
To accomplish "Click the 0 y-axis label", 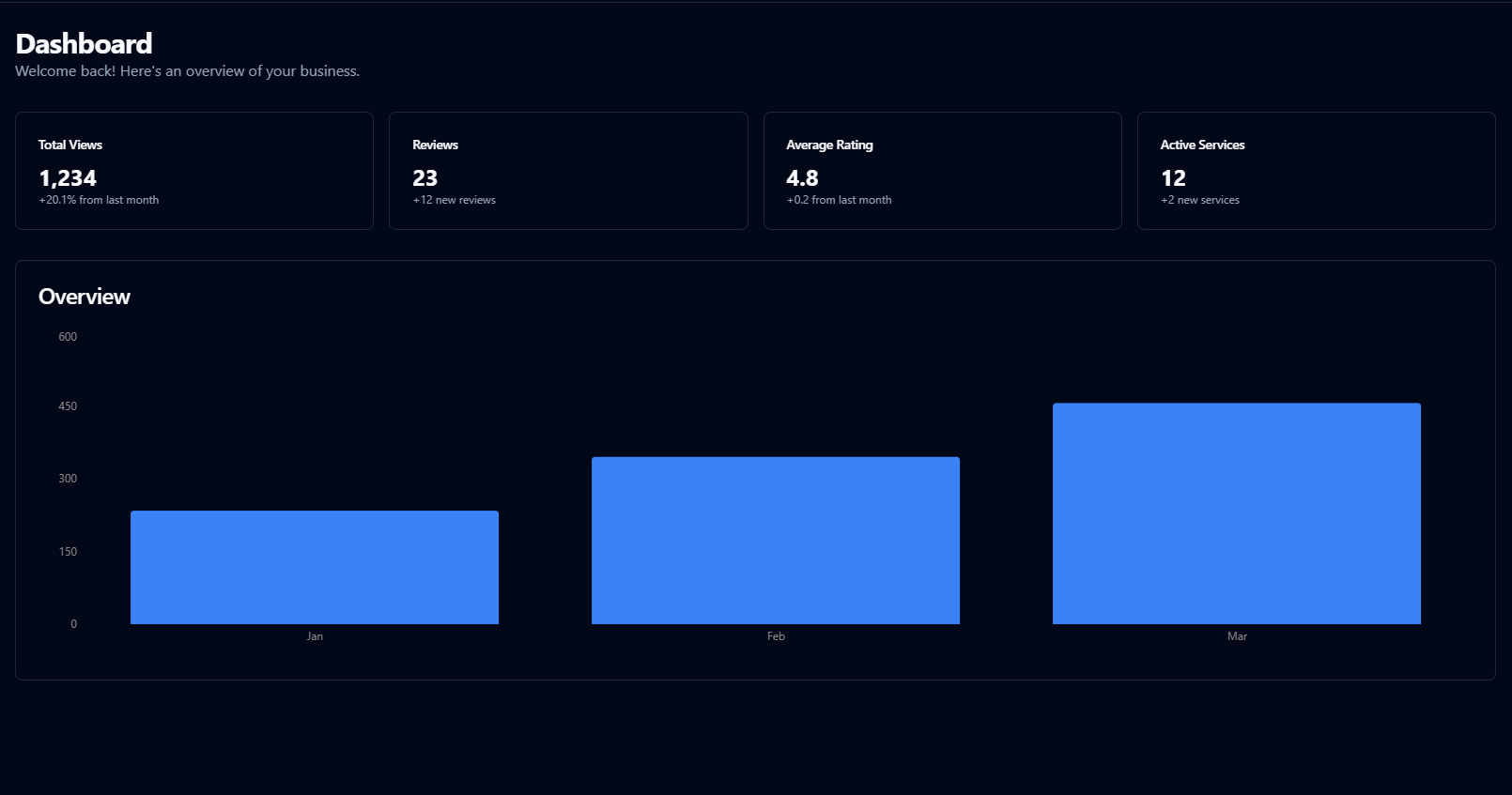I will pyautogui.click(x=74, y=624).
